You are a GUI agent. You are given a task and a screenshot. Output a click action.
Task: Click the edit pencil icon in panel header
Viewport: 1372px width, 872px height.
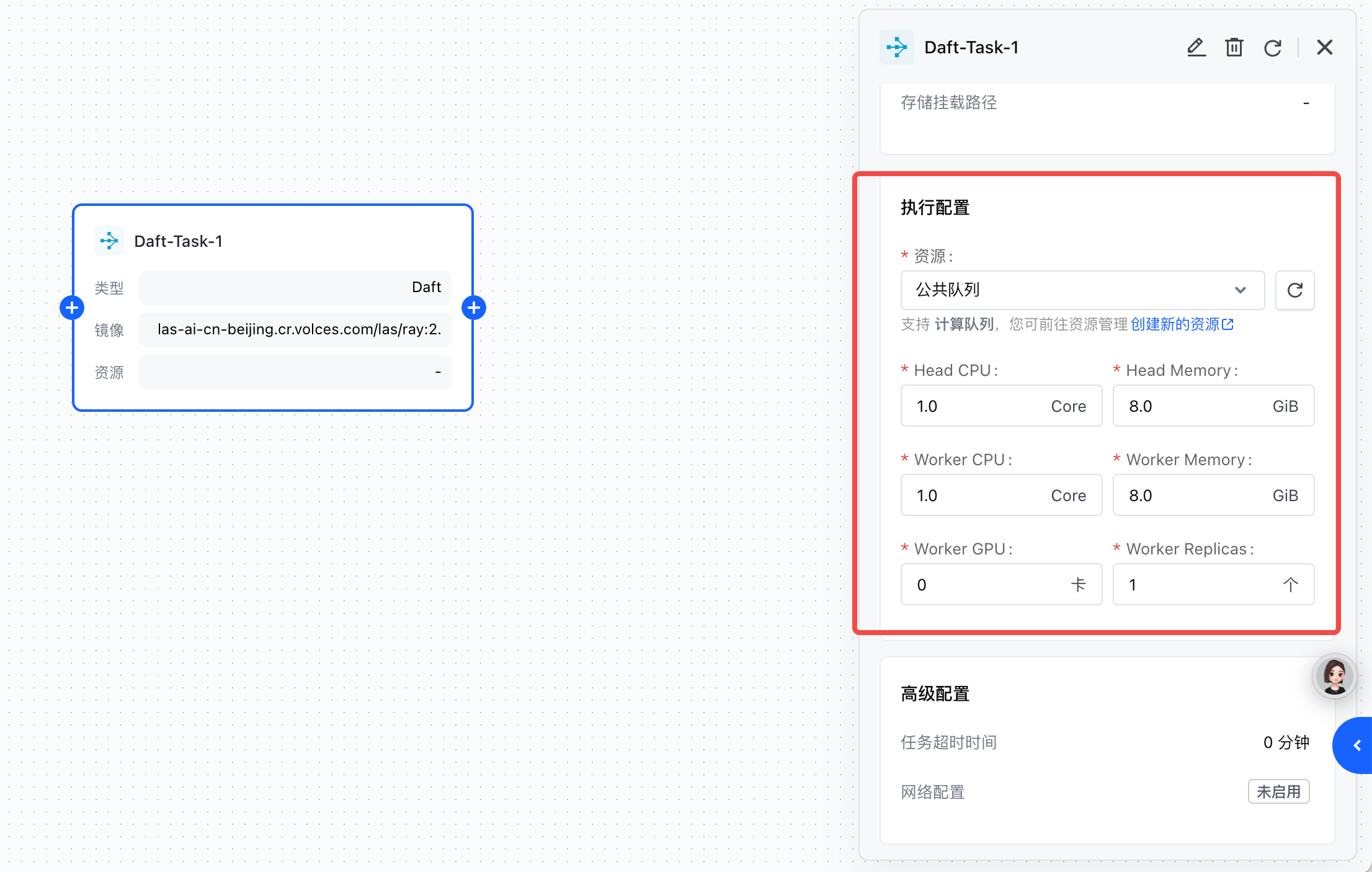click(1196, 47)
